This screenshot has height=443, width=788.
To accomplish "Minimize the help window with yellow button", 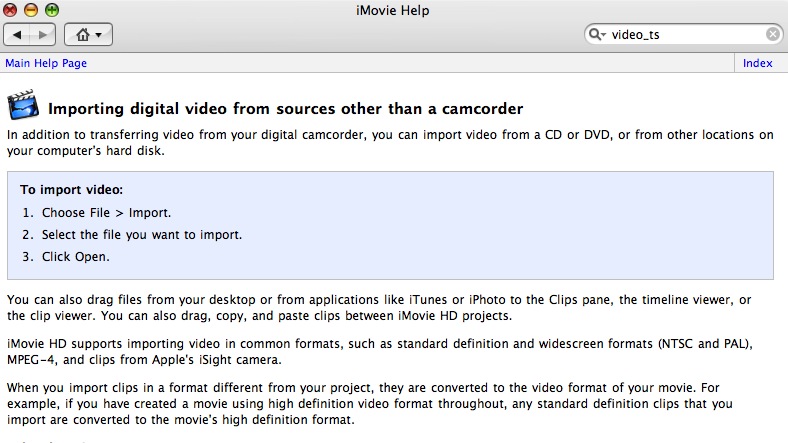I will pyautogui.click(x=31, y=10).
